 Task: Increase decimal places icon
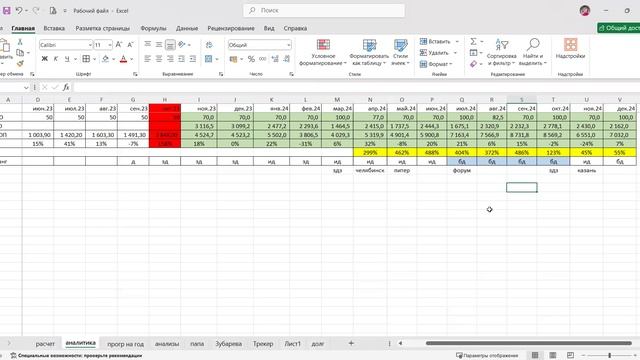click(x=275, y=59)
